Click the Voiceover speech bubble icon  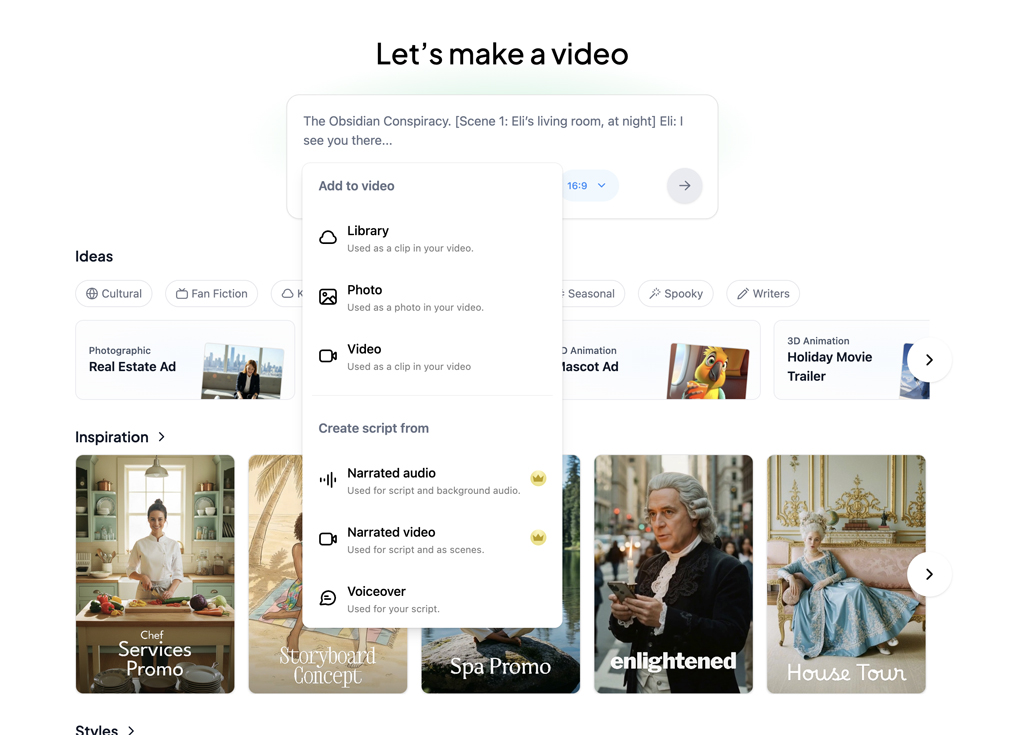pos(328,598)
